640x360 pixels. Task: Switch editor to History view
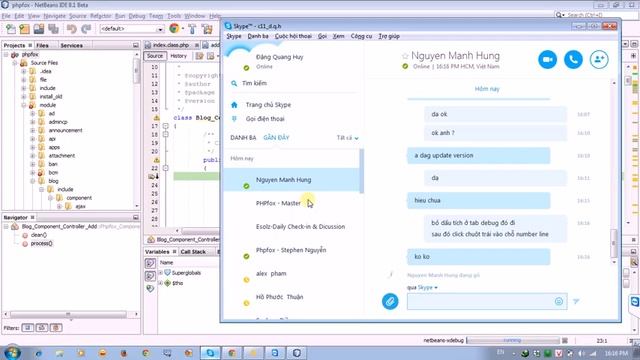pyautogui.click(x=178, y=56)
